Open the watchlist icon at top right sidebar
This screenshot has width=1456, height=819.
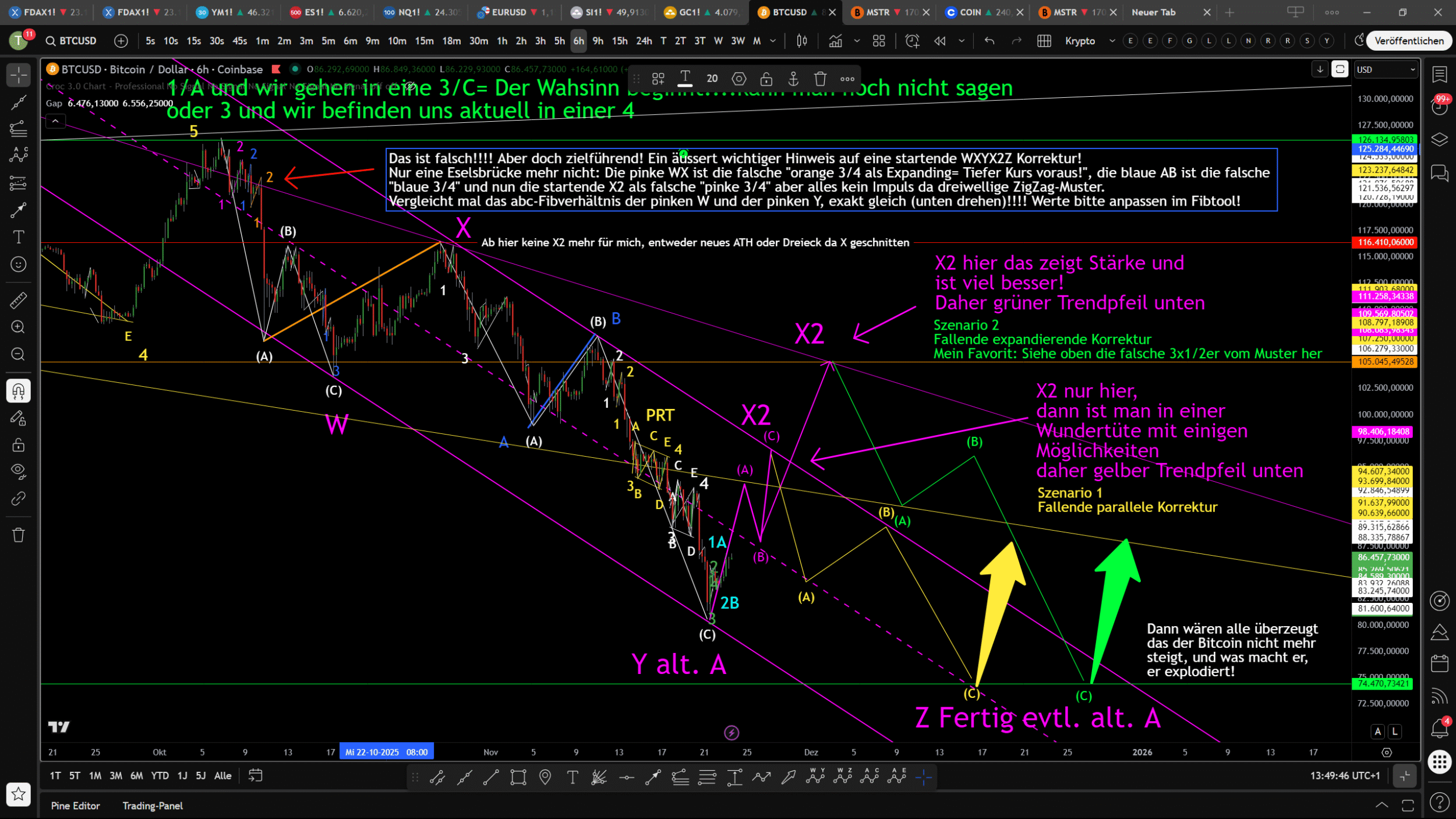[x=1440, y=75]
